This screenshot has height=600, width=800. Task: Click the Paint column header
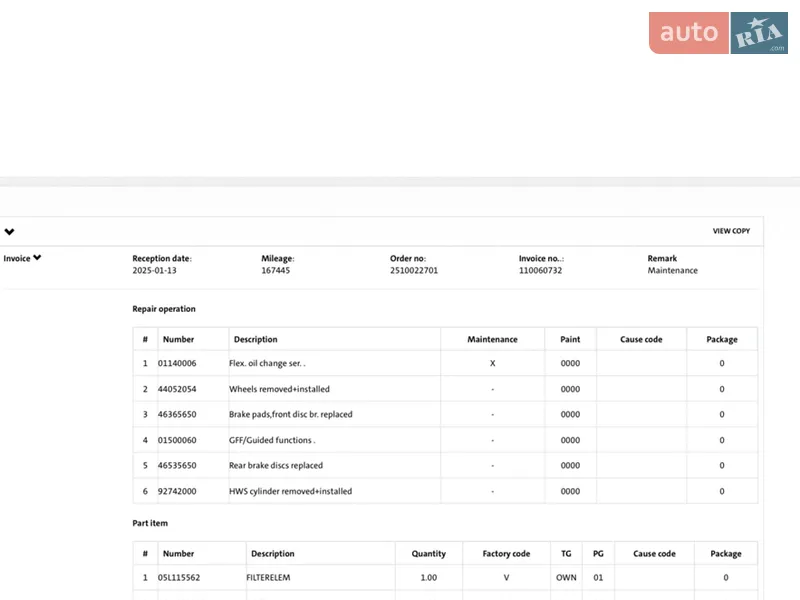click(570, 339)
